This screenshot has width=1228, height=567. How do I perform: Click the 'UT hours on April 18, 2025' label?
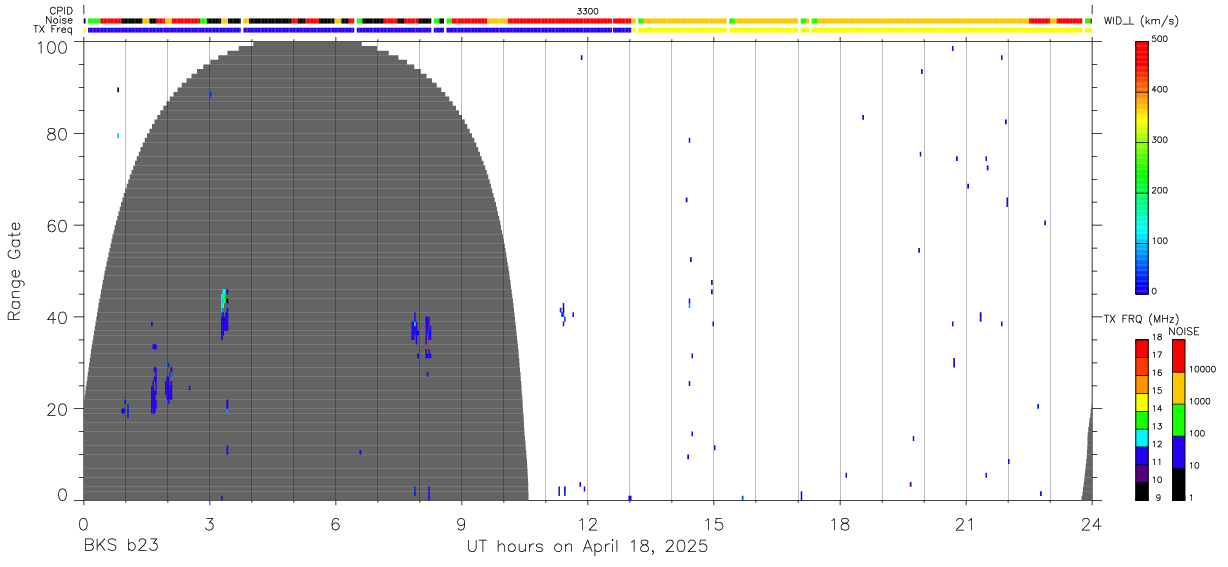pos(587,547)
